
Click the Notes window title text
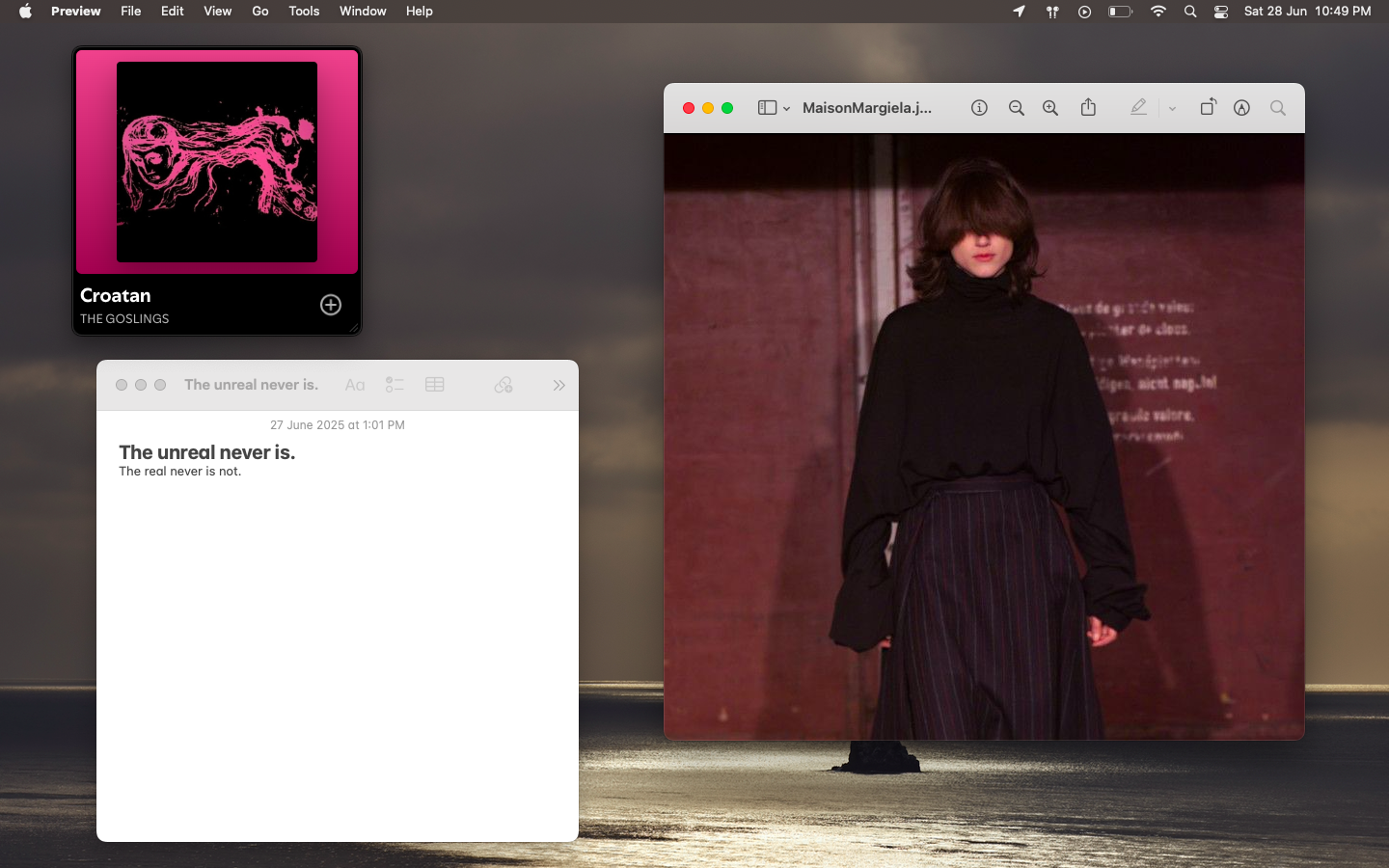pos(252,385)
